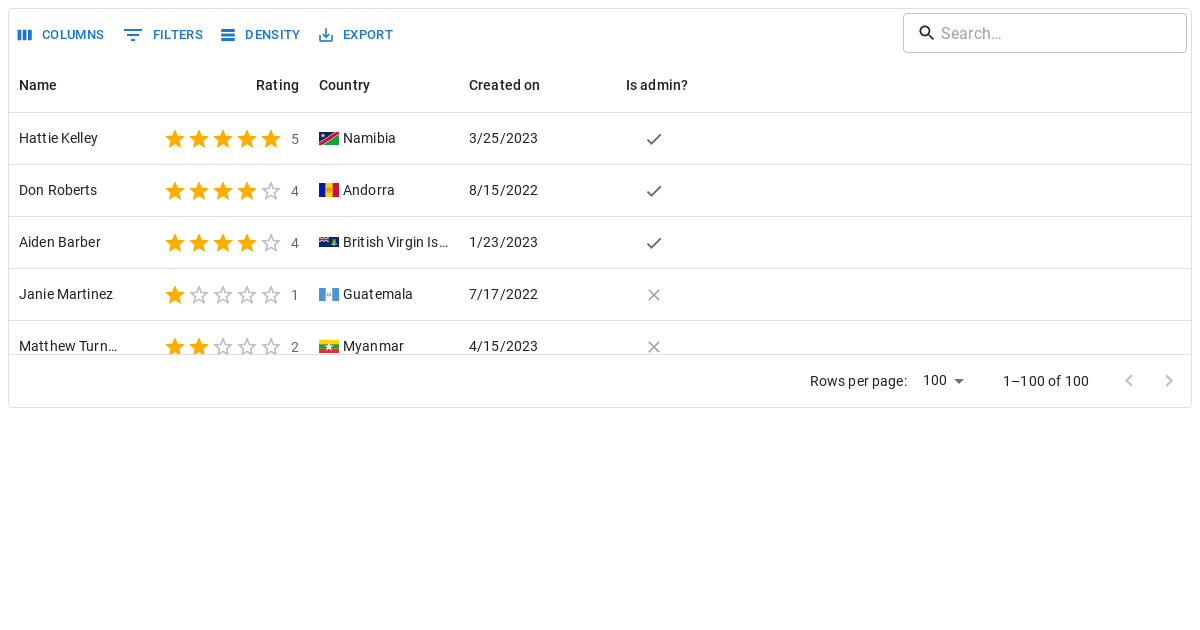The image size is (1200, 630).
Task: Click the search magnifier icon
Action: click(x=926, y=33)
